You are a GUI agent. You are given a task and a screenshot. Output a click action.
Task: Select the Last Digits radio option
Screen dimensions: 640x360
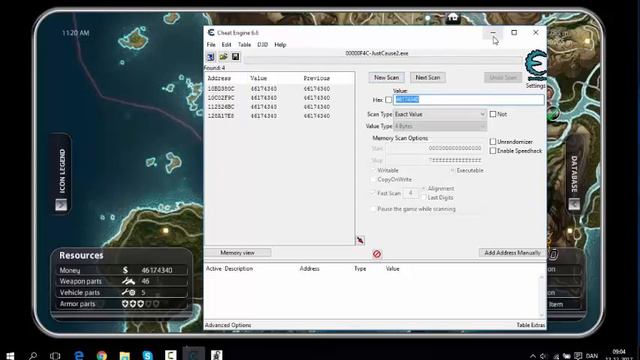pyautogui.click(x=424, y=197)
